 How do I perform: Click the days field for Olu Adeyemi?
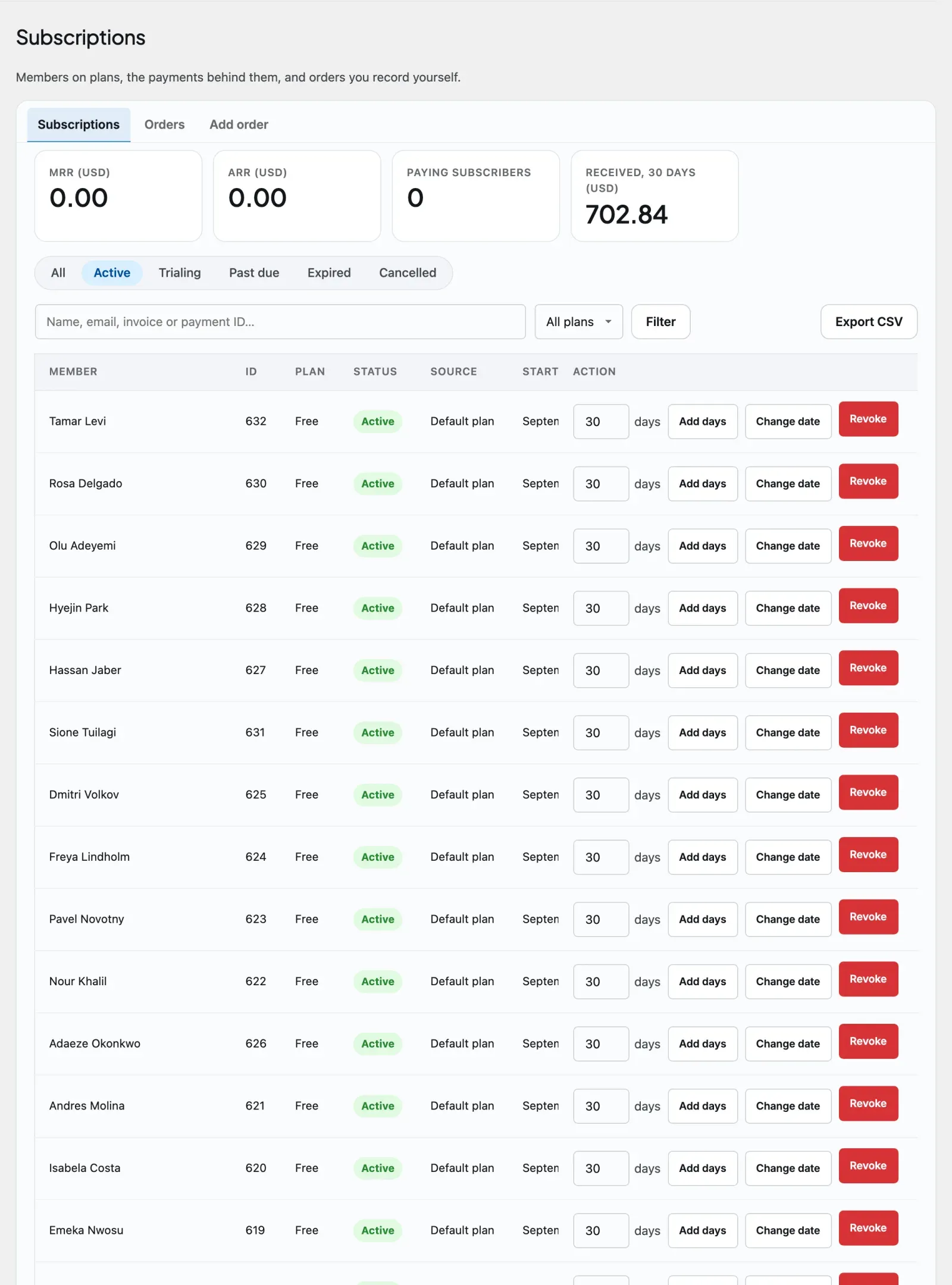[x=601, y=546]
